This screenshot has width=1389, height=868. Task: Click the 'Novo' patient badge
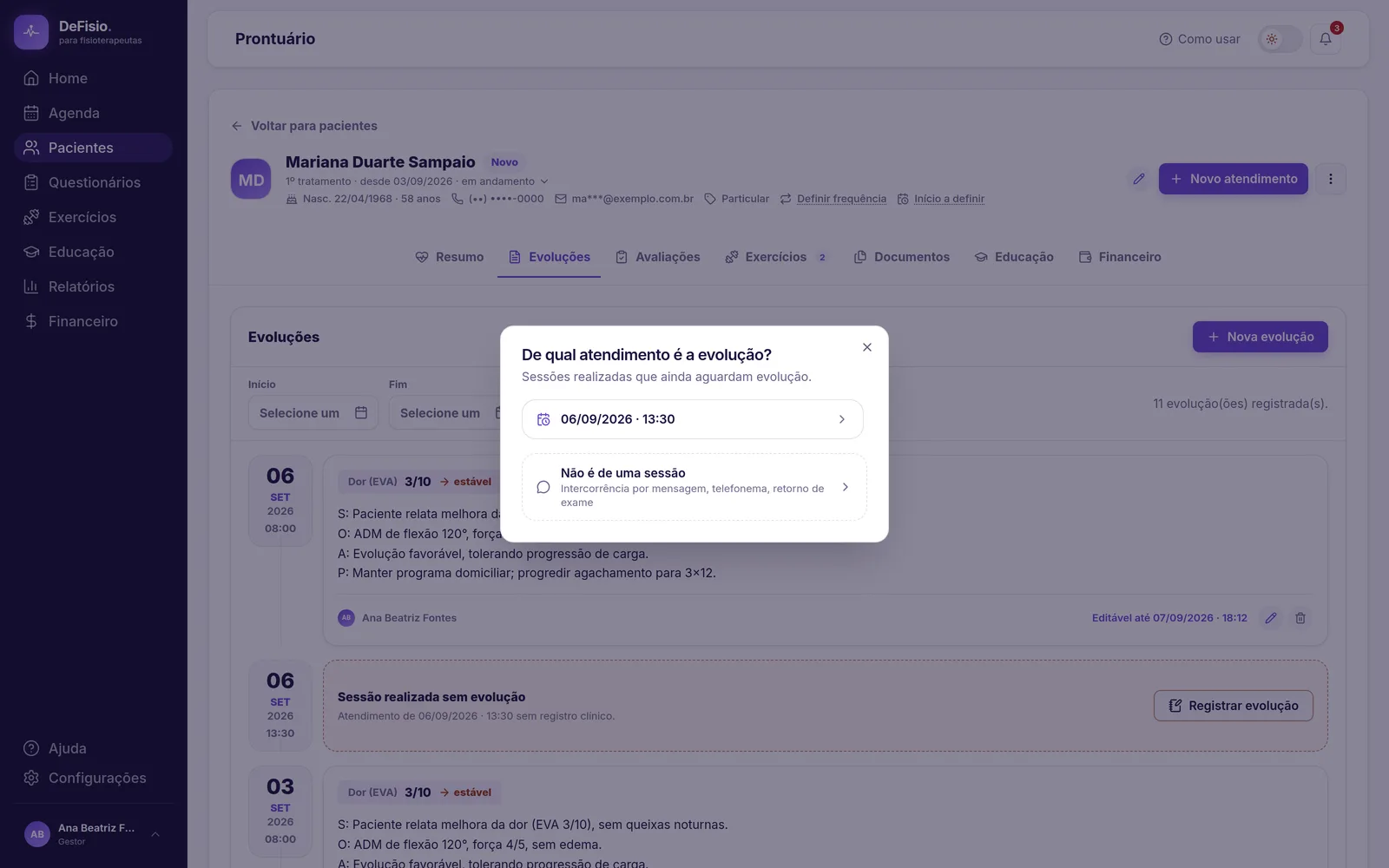504,162
